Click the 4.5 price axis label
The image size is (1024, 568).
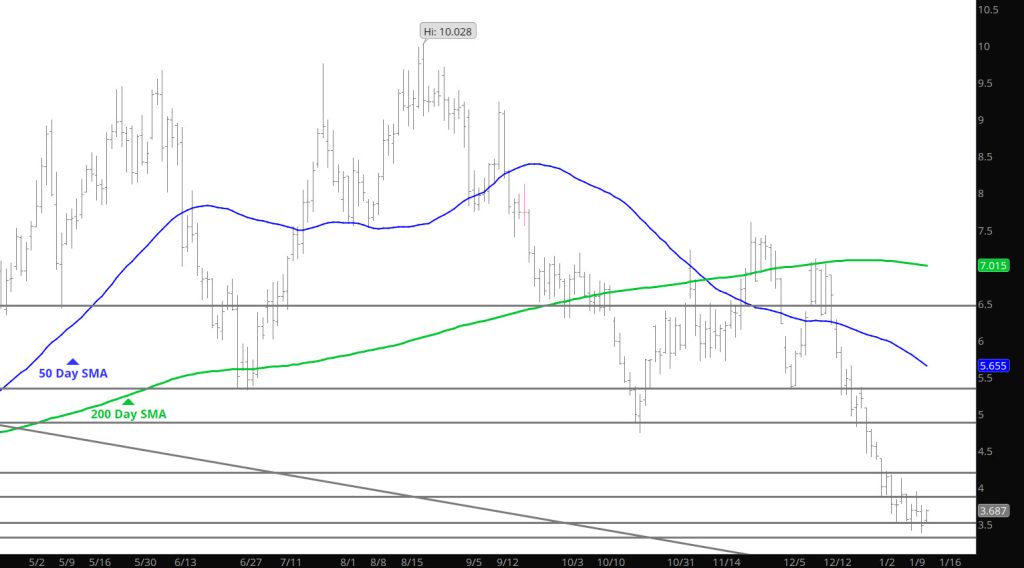(987, 452)
